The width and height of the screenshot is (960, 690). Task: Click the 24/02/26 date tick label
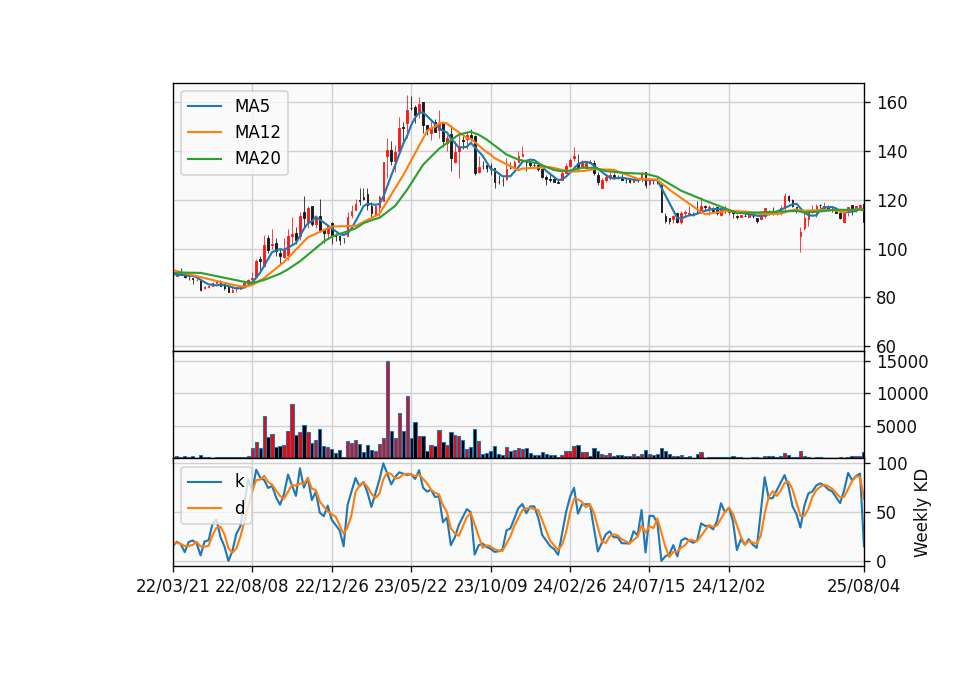coord(569,586)
